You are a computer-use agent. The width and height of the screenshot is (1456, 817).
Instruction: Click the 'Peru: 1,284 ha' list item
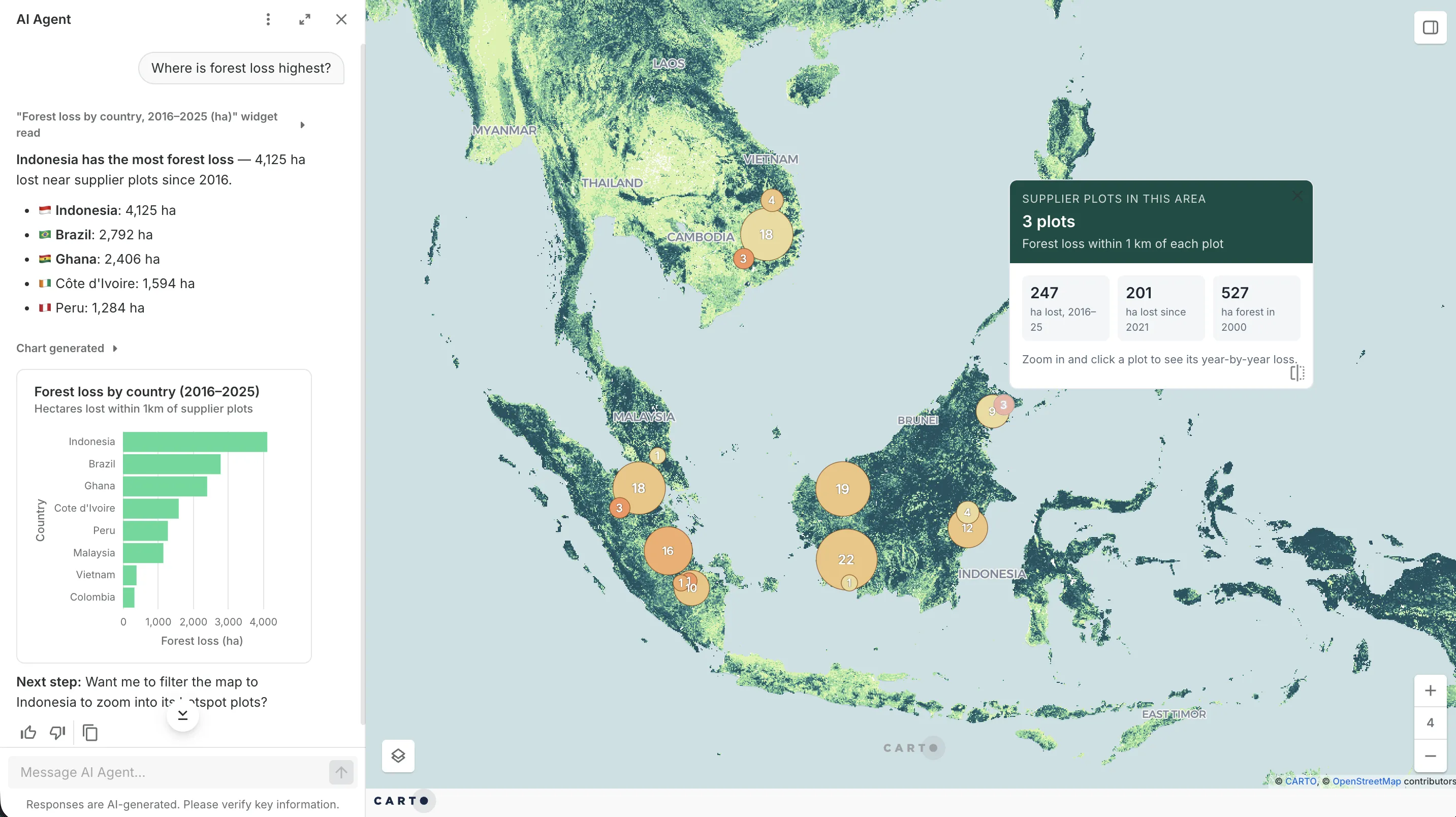[x=91, y=308]
